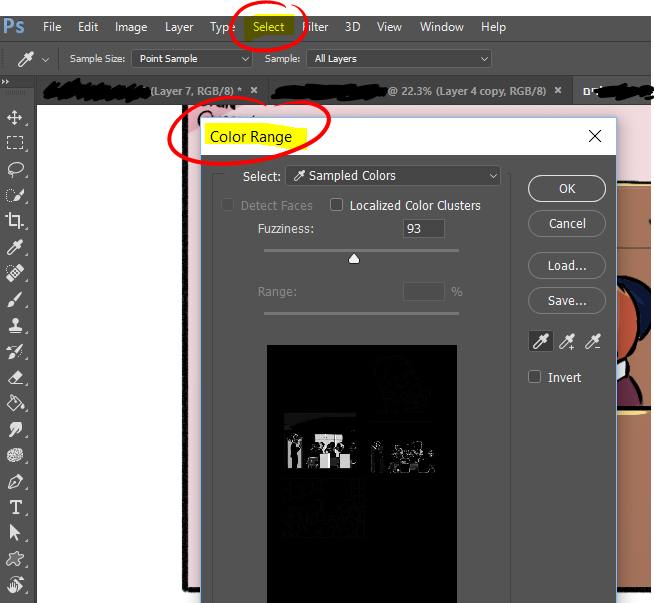Viewport: 654px width, 603px height.
Task: Select the Paint Bucket tool
Action: 16,403
